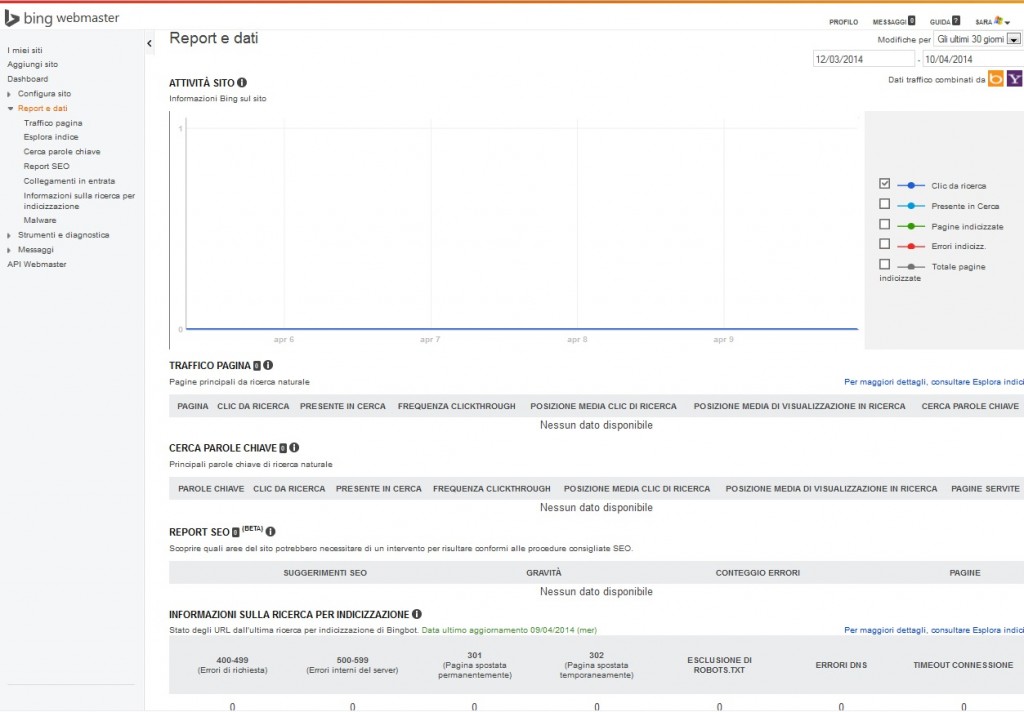
Task: Click the Guida question mark icon
Action: (x=956, y=21)
